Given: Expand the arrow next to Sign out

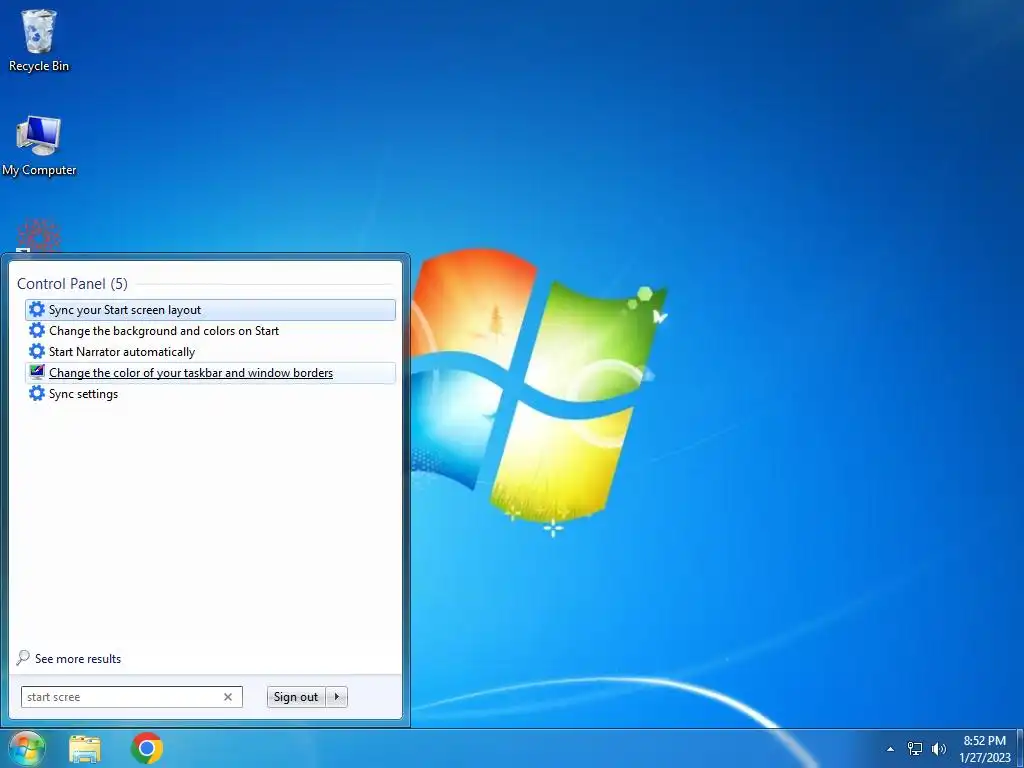Looking at the screenshot, I should pos(337,697).
